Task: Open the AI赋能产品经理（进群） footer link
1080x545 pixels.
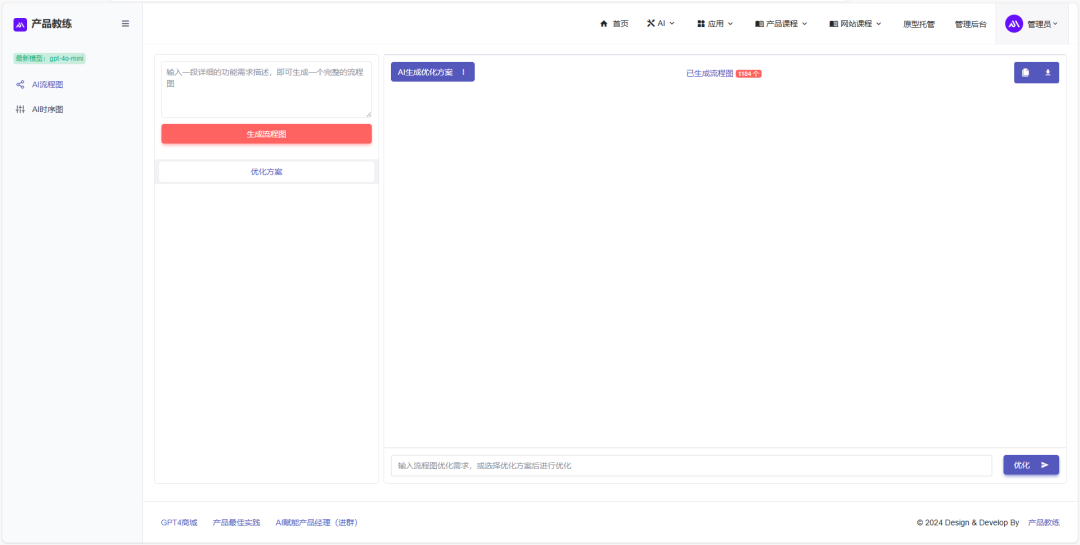Action: (x=316, y=523)
